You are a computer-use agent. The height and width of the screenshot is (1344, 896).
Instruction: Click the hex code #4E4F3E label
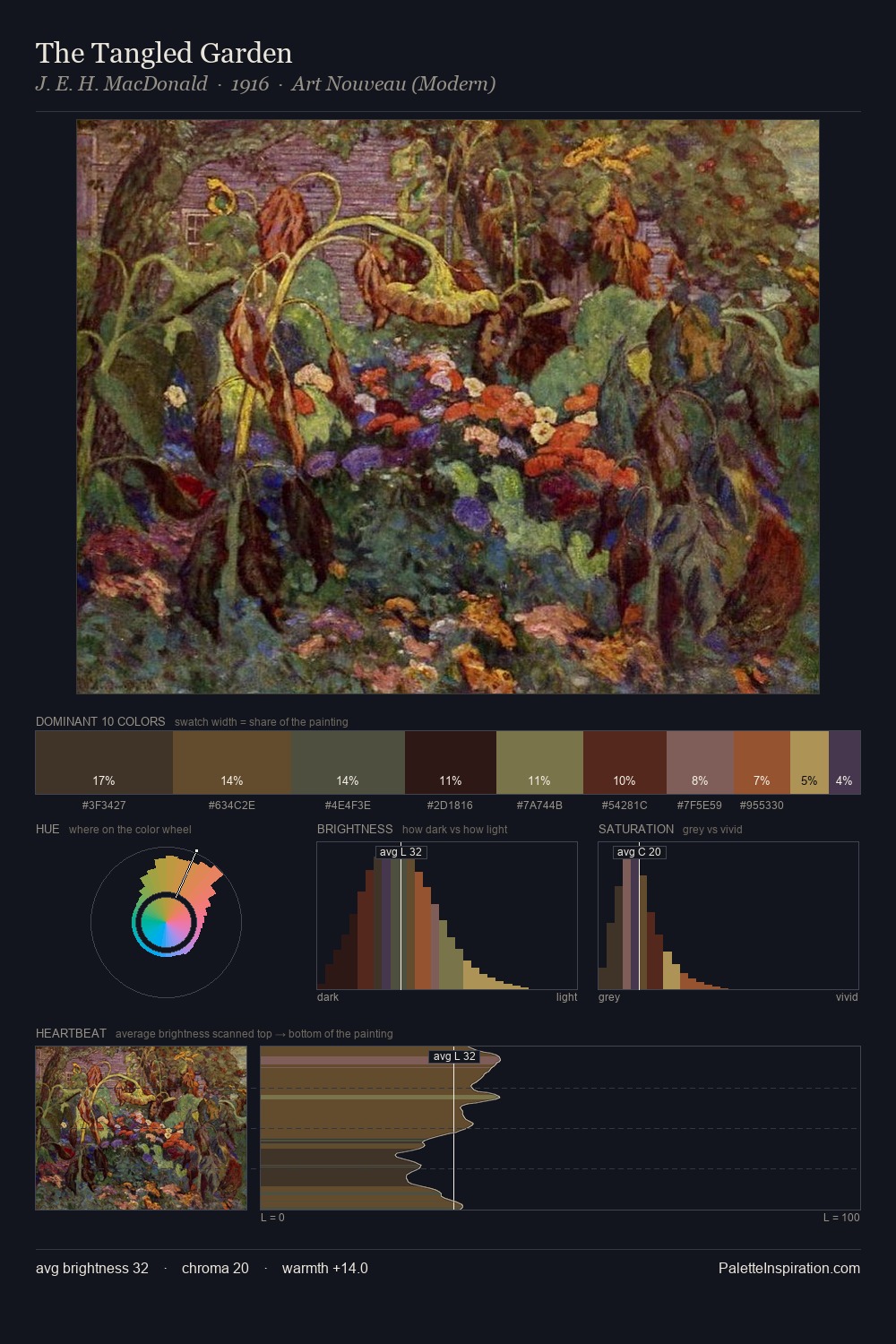(348, 805)
